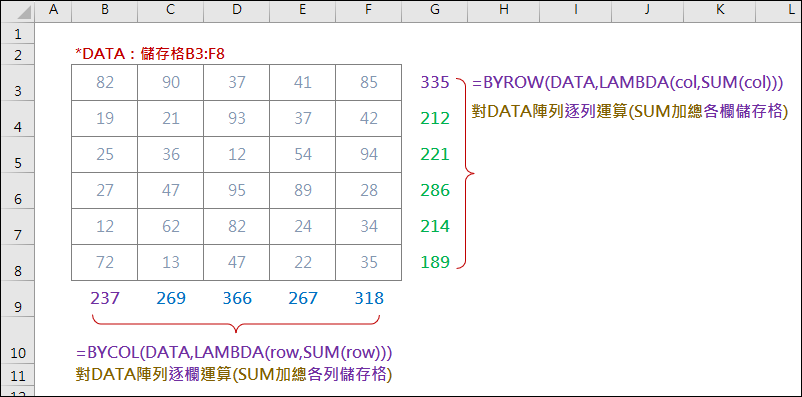Click cell E3 containing 41

(303, 82)
